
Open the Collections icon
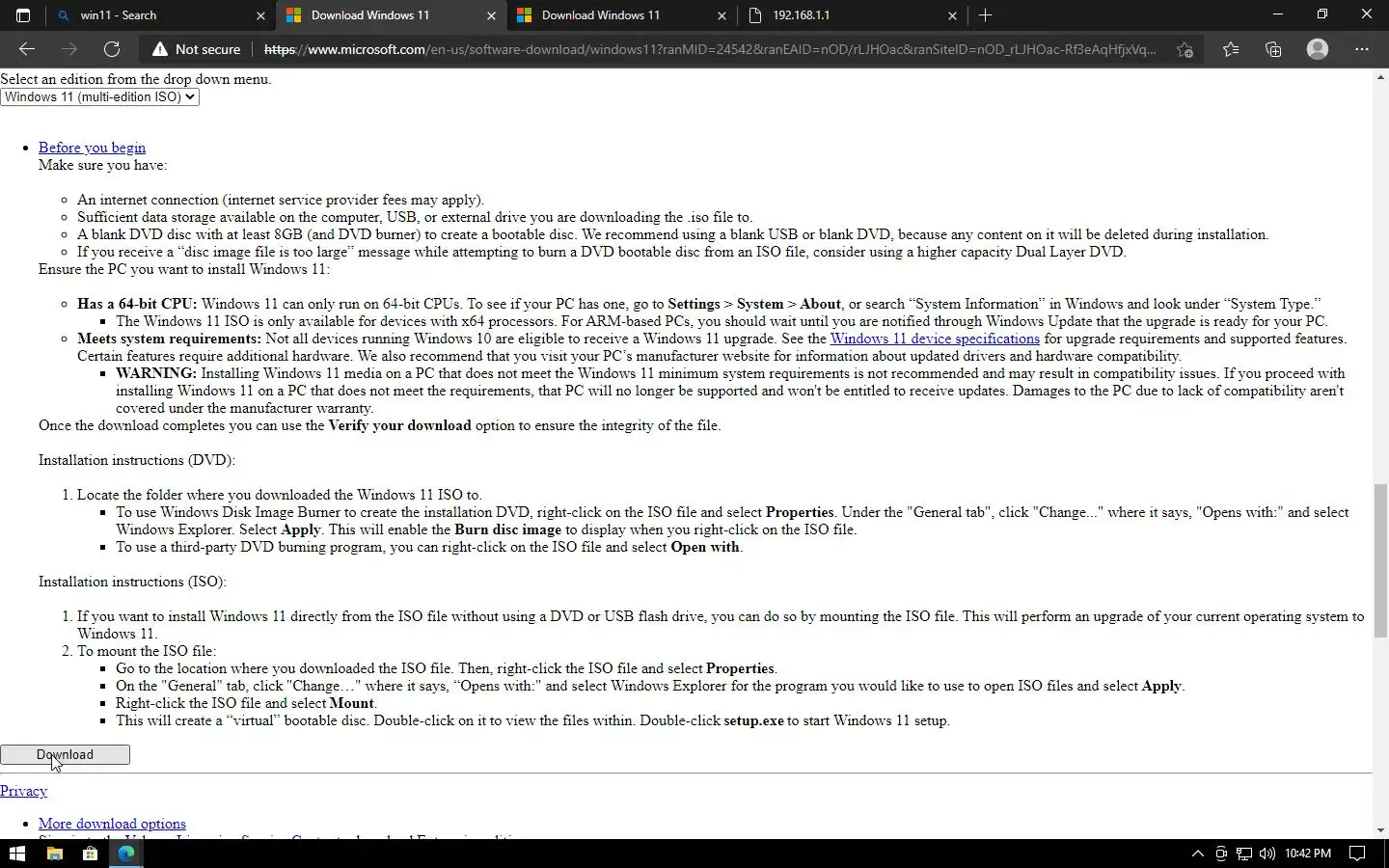(x=1273, y=49)
